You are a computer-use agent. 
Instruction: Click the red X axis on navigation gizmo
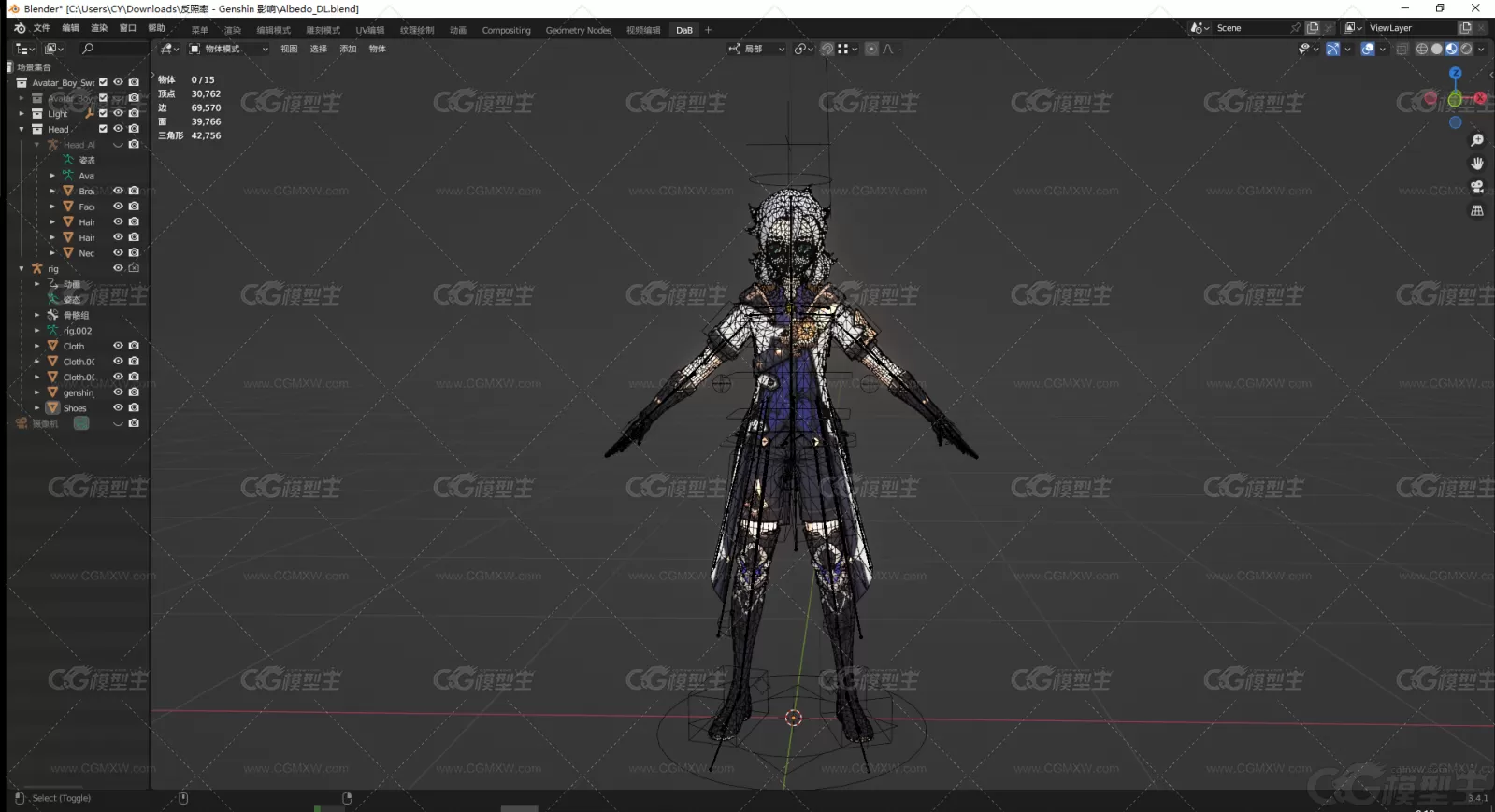1480,98
